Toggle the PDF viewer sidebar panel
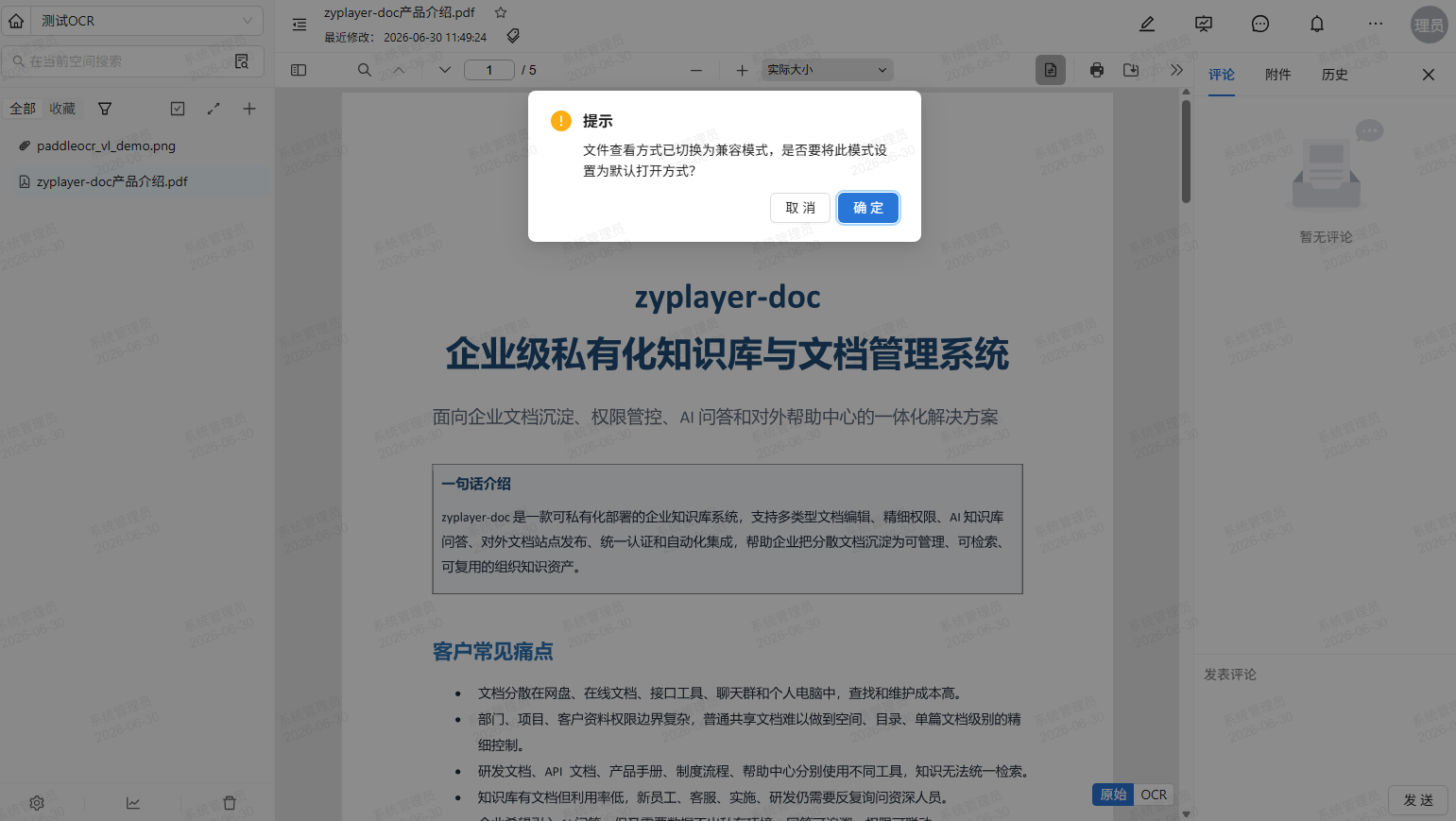The image size is (1456, 821). pos(299,70)
